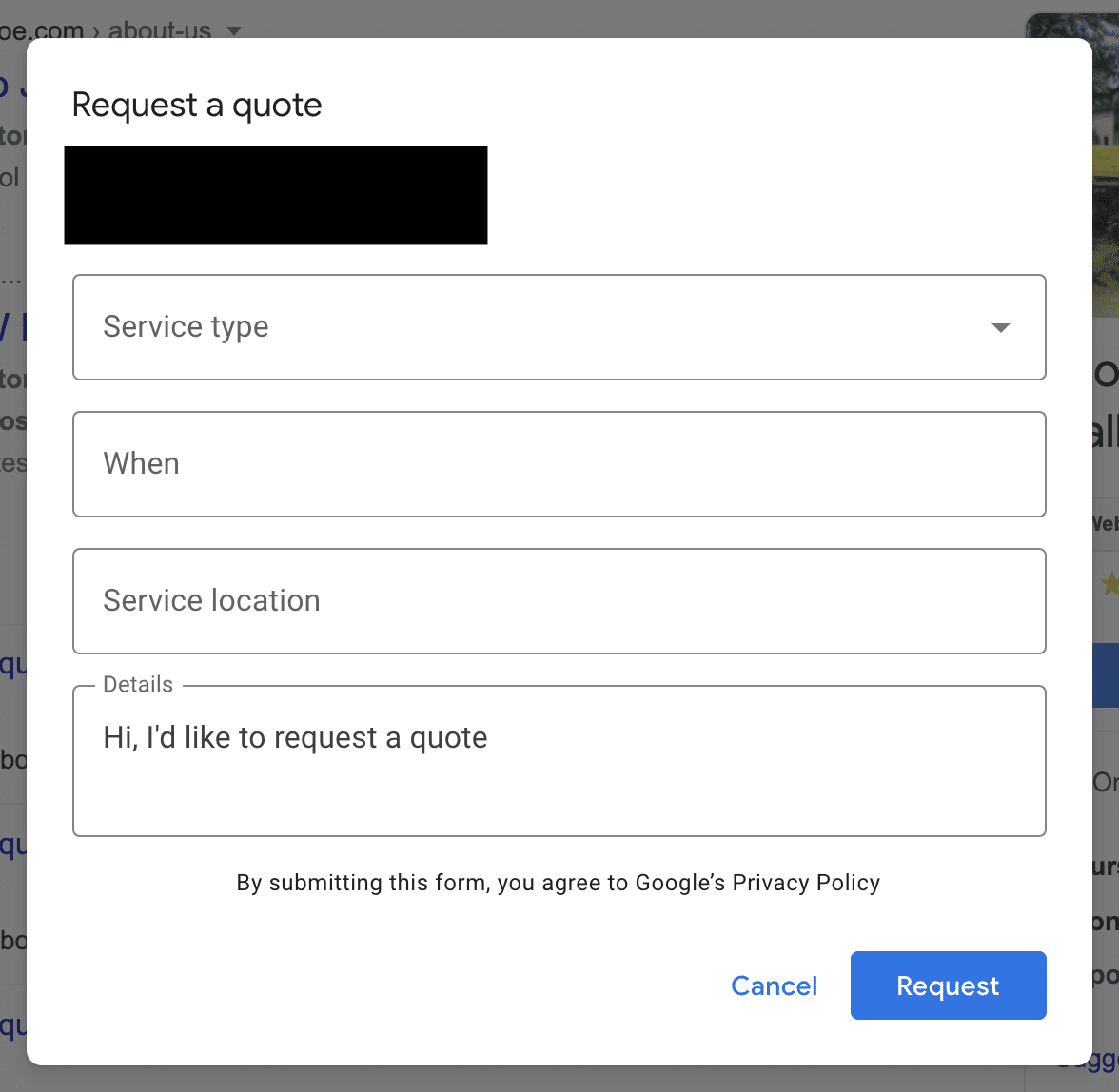Edit the "Hi, I'd like to request a quote" text
Screen dimensions: 1119x1092
click(295, 737)
